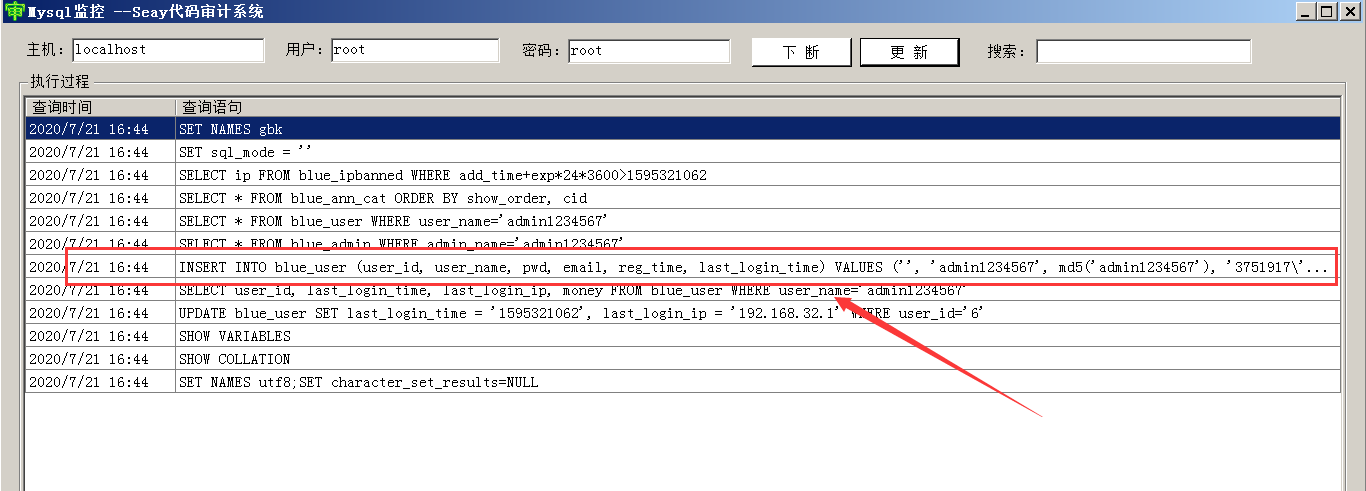Sort by the 查询时间 column header
1366x491 pixels.
100,106
